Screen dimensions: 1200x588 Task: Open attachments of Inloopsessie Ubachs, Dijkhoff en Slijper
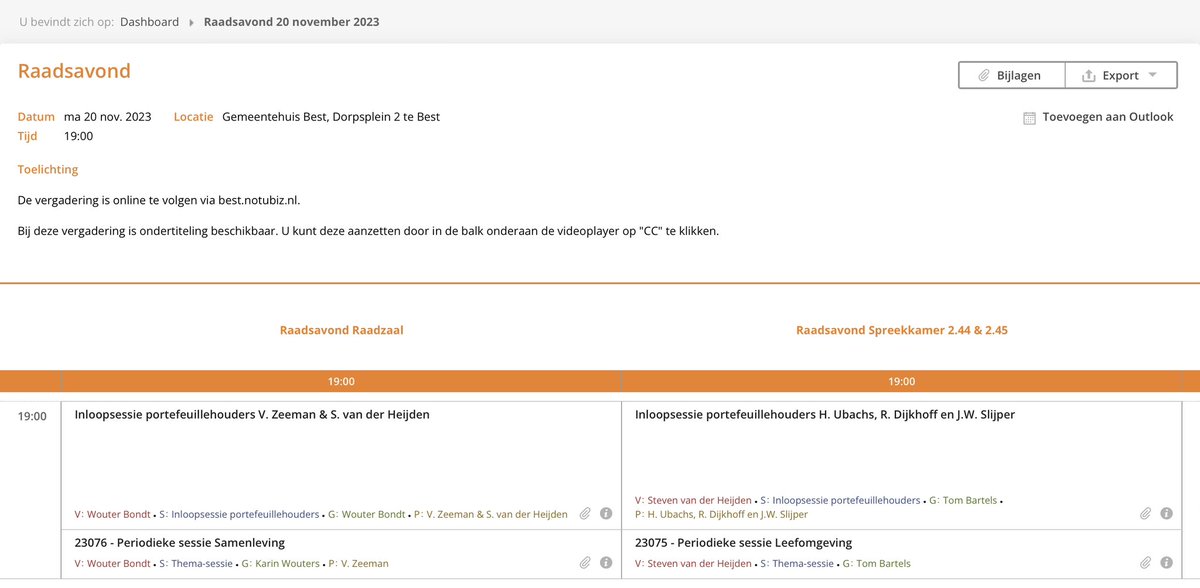pos(1146,514)
